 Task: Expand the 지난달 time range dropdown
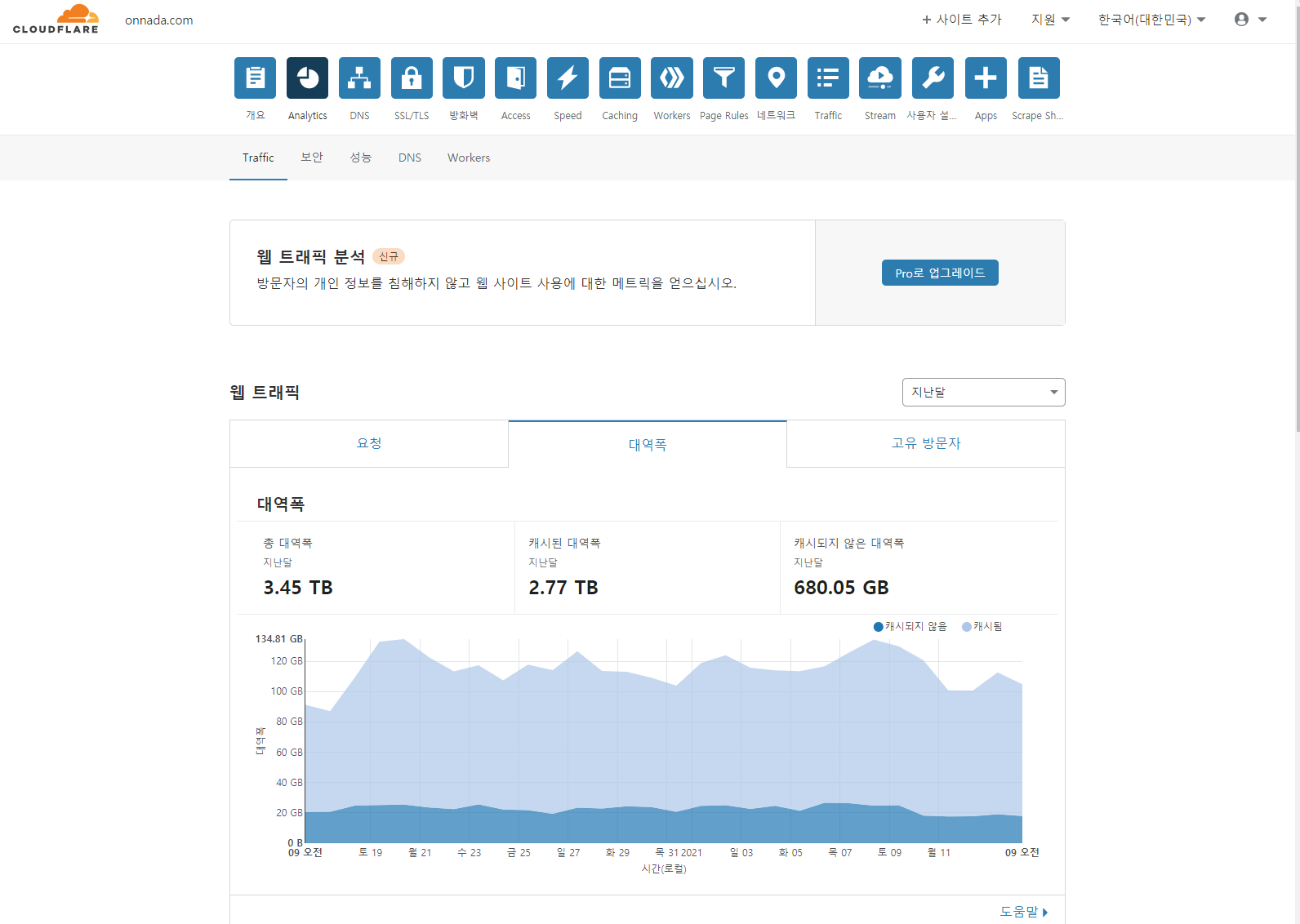point(983,392)
